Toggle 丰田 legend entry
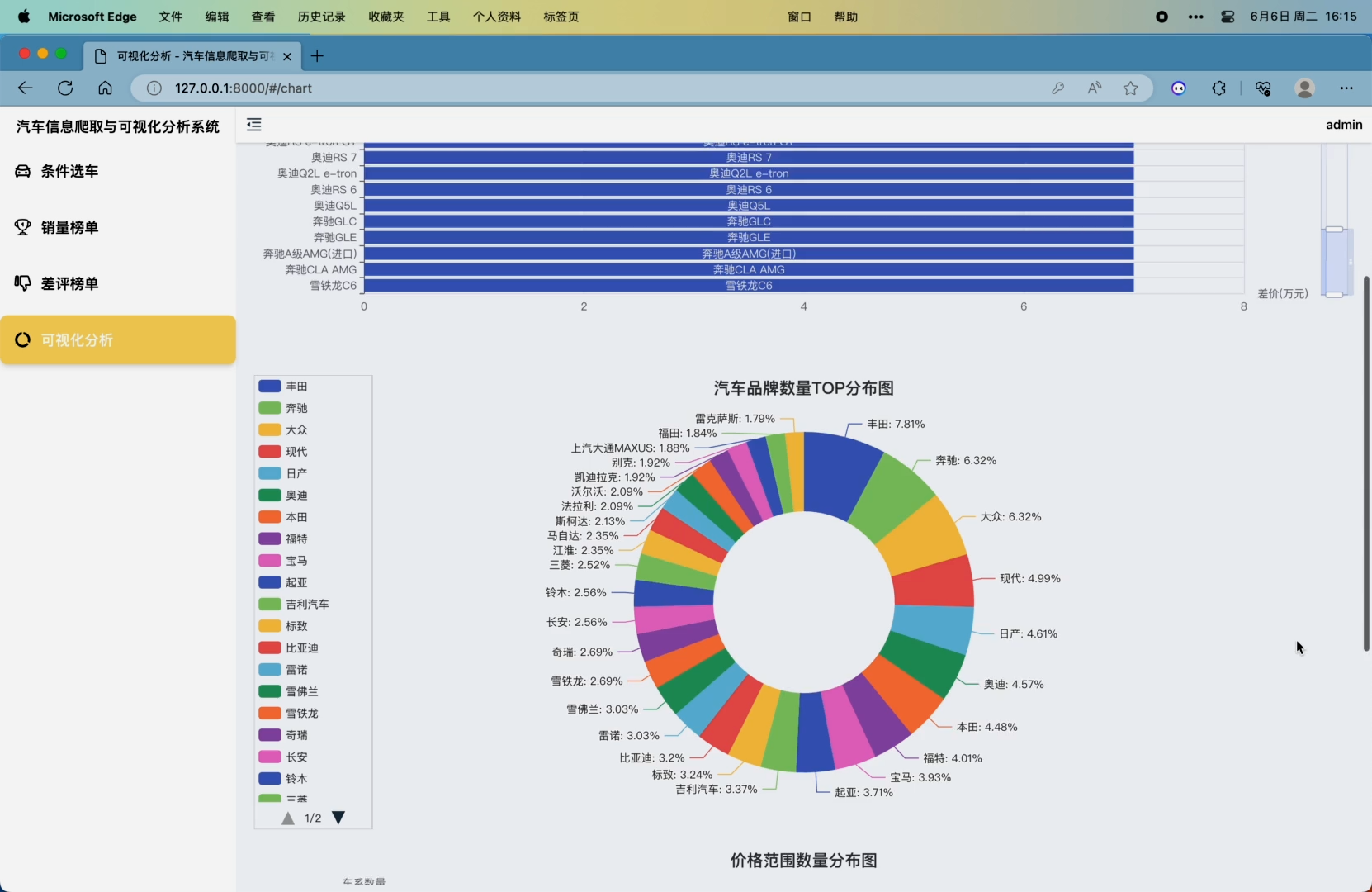The height and width of the screenshot is (892, 1372). (x=283, y=386)
